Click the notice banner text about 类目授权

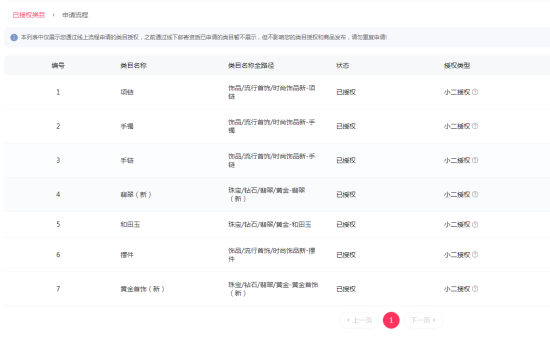tap(204, 37)
